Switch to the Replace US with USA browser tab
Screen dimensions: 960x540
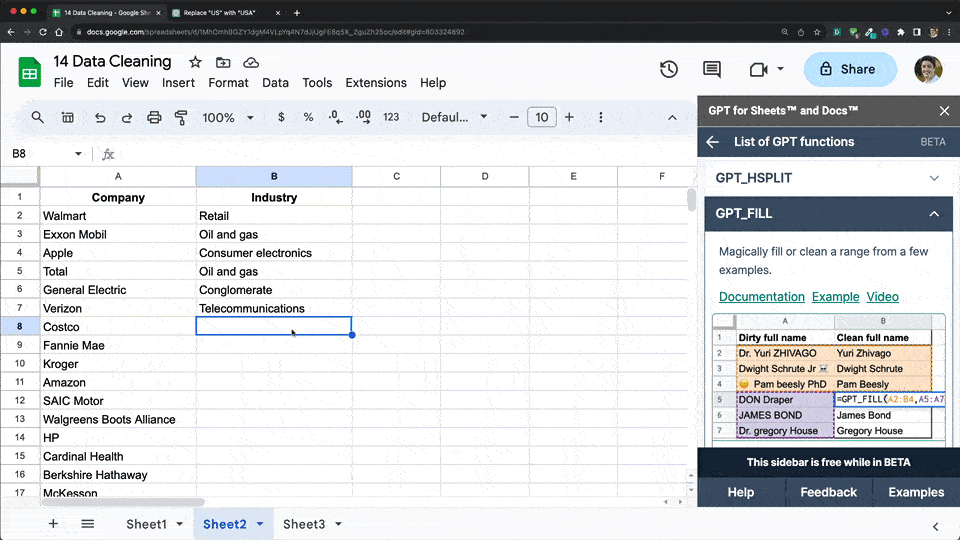point(219,12)
